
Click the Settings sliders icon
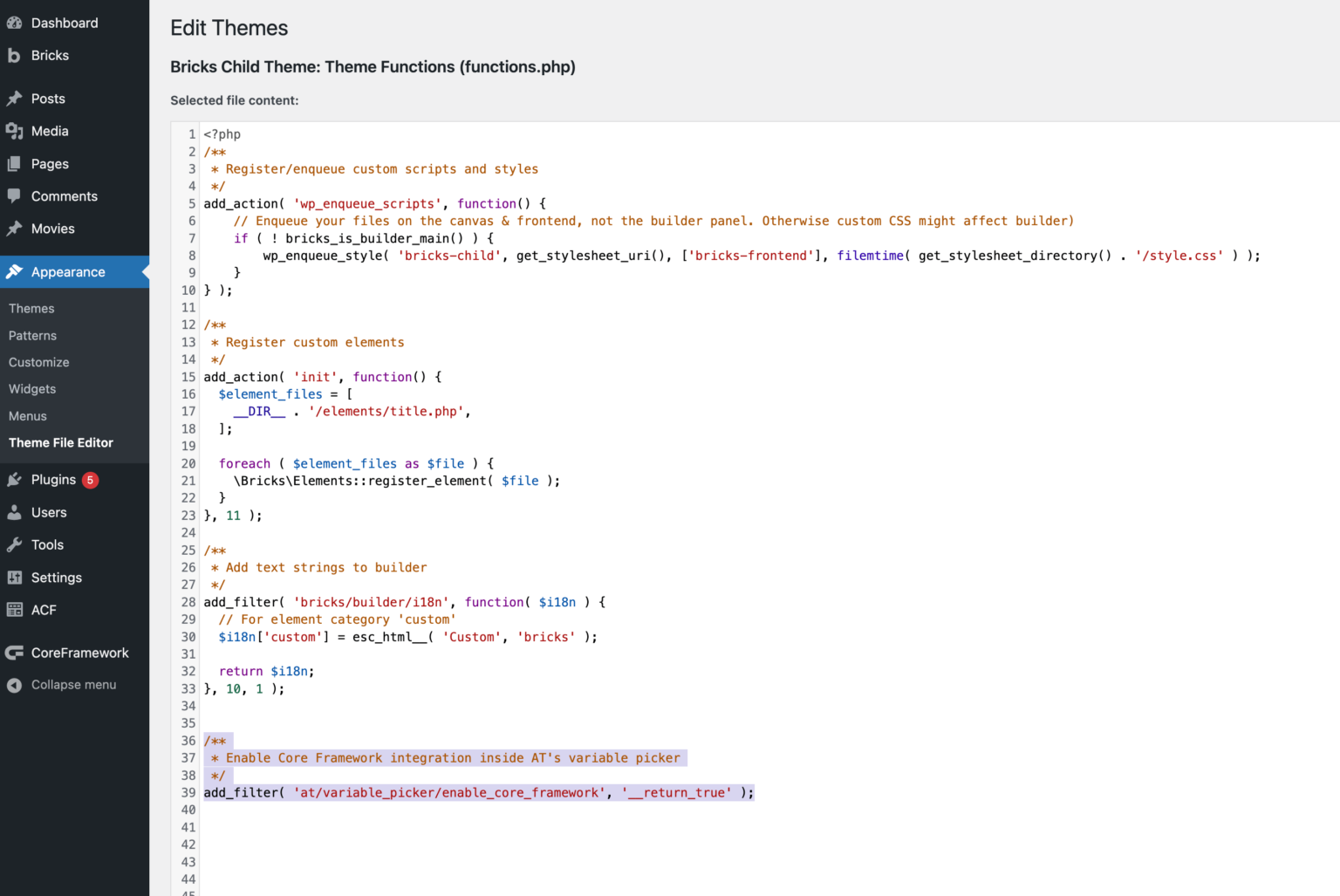tap(15, 578)
